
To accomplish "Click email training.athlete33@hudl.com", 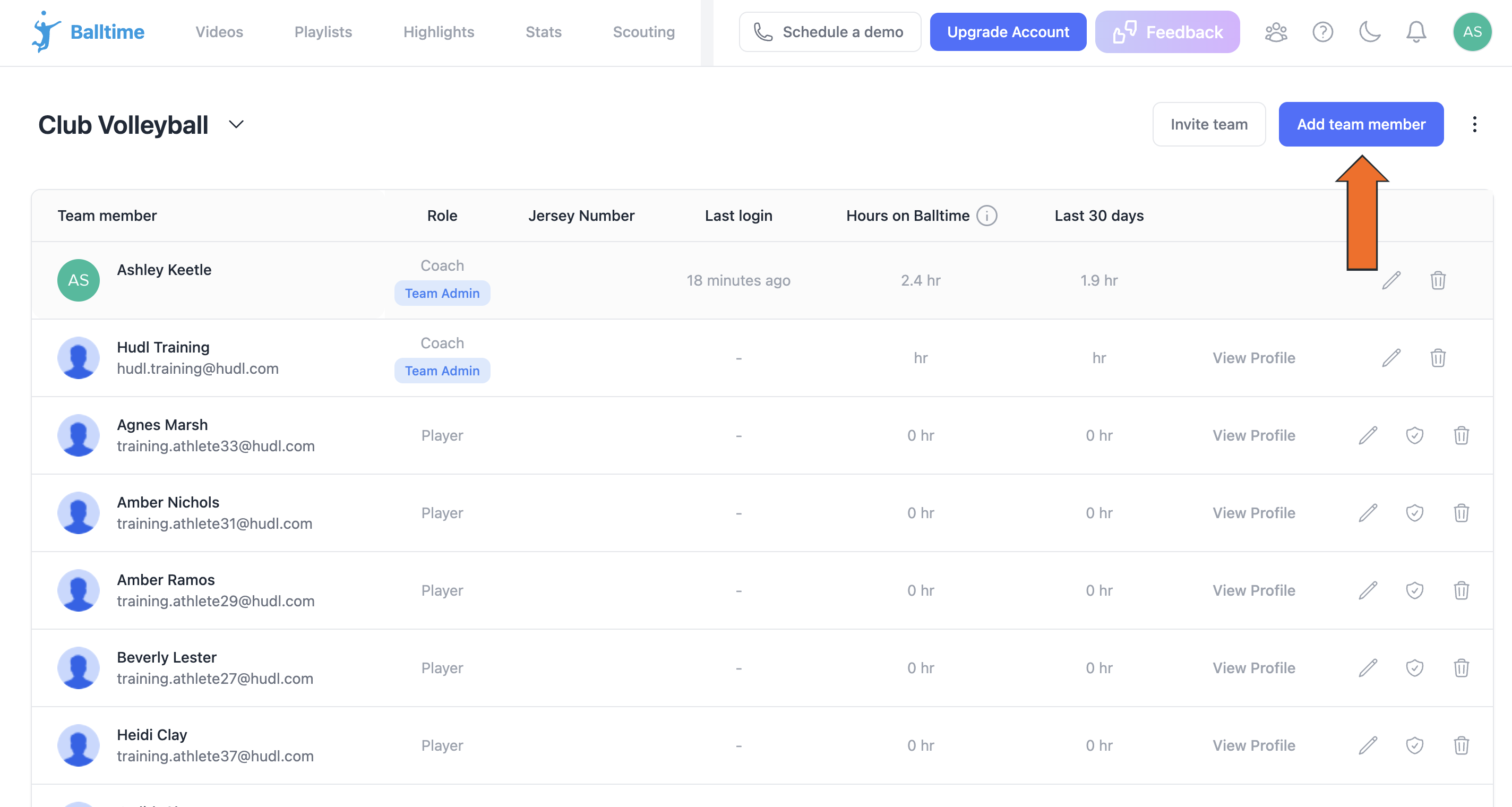I will 216,446.
